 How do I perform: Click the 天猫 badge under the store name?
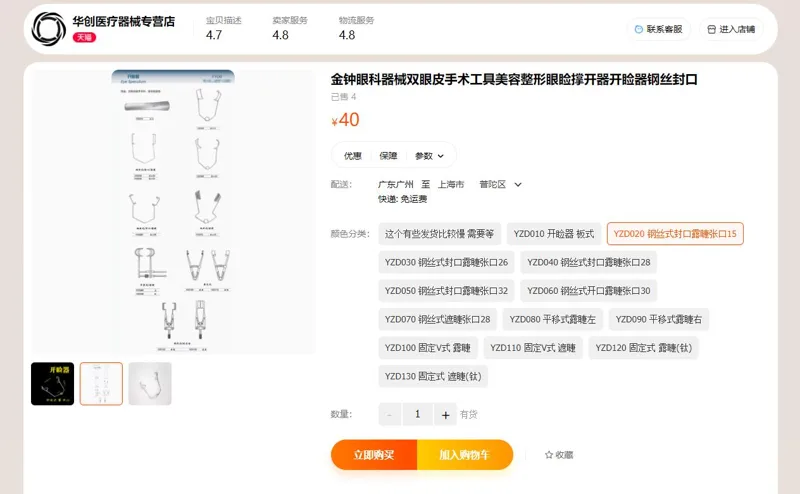84,37
